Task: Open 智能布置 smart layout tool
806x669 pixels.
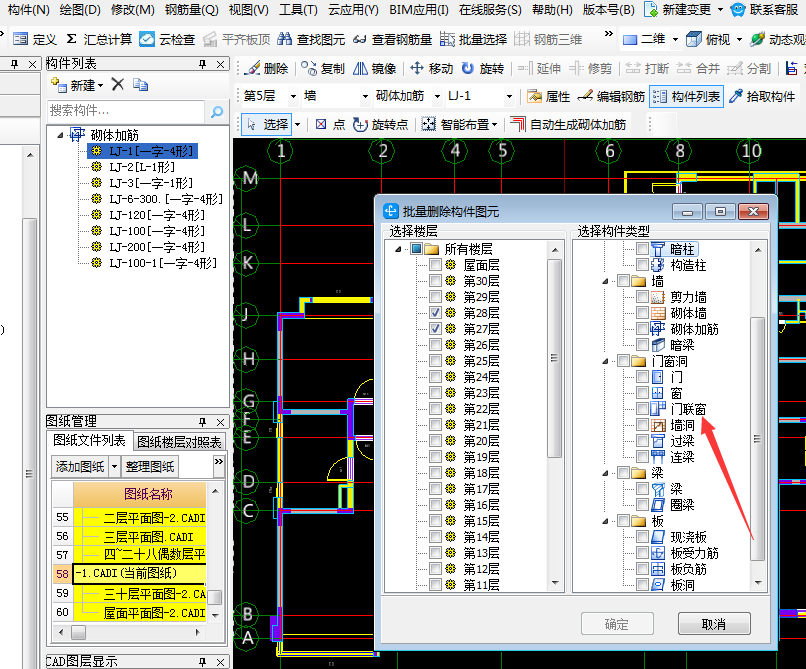Action: click(x=460, y=124)
